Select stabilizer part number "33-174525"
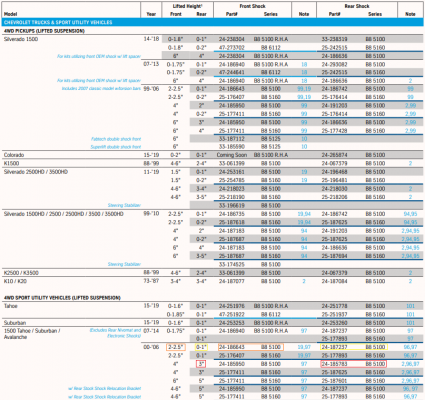This screenshot has width=425, height=400. coord(232,264)
